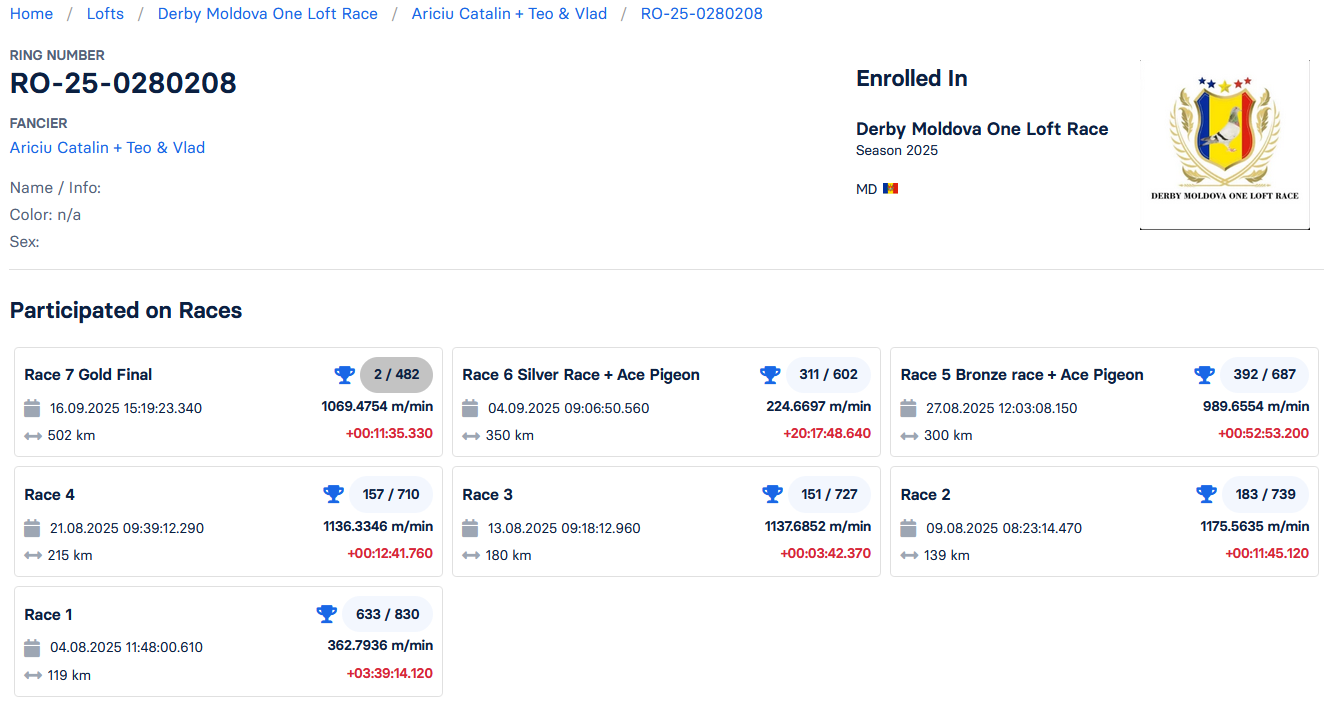This screenshot has width=1327, height=705.
Task: Click the trophy icon on Race 4 card
Action: 333,494
